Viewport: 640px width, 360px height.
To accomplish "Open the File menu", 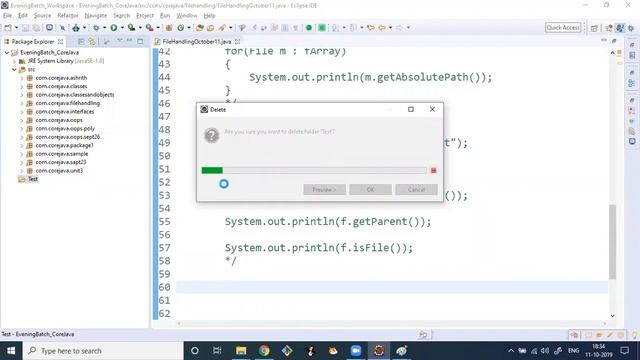I will (7, 16).
